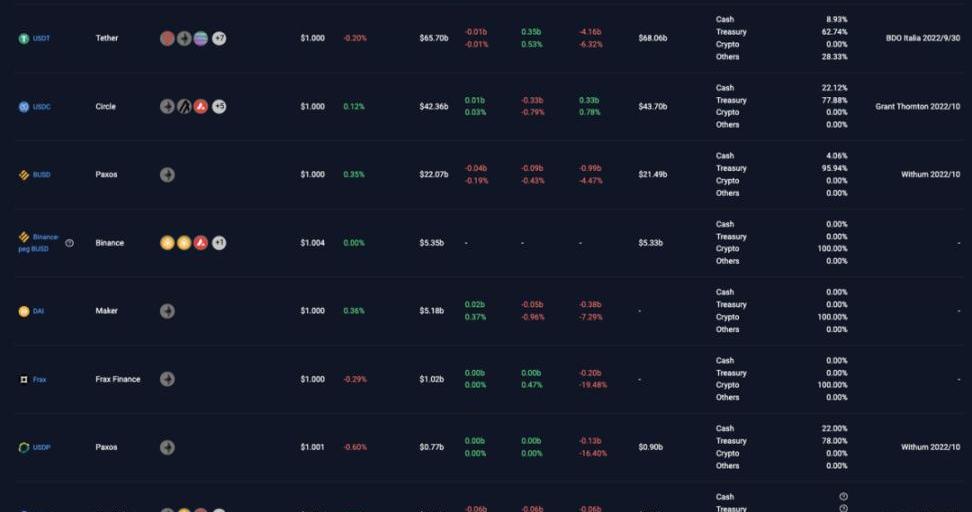Click the help icon next to Binance-peg BUSD
This screenshot has width=972, height=512.
(x=69, y=243)
